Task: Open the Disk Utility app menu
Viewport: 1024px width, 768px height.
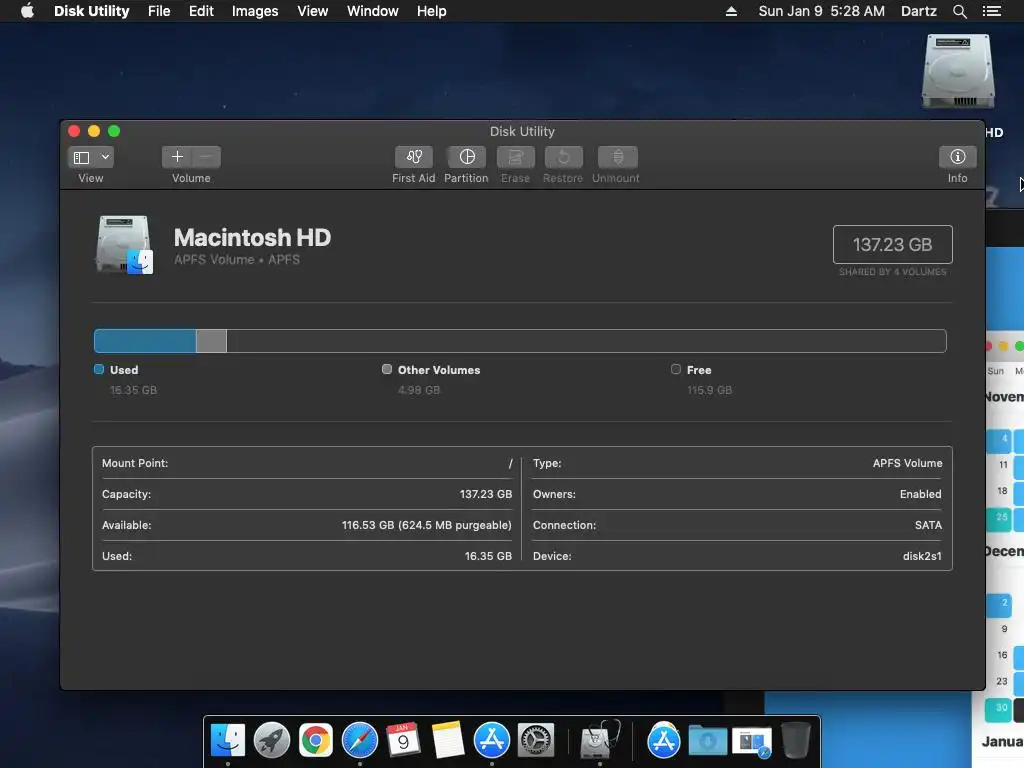Action: click(x=91, y=11)
